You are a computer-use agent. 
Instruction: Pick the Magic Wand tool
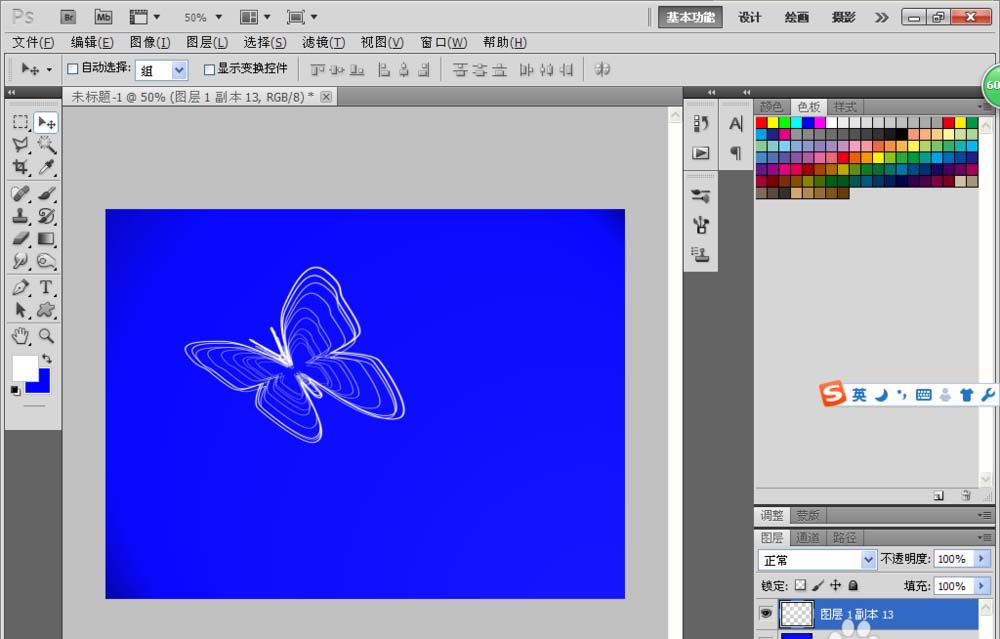[46, 145]
